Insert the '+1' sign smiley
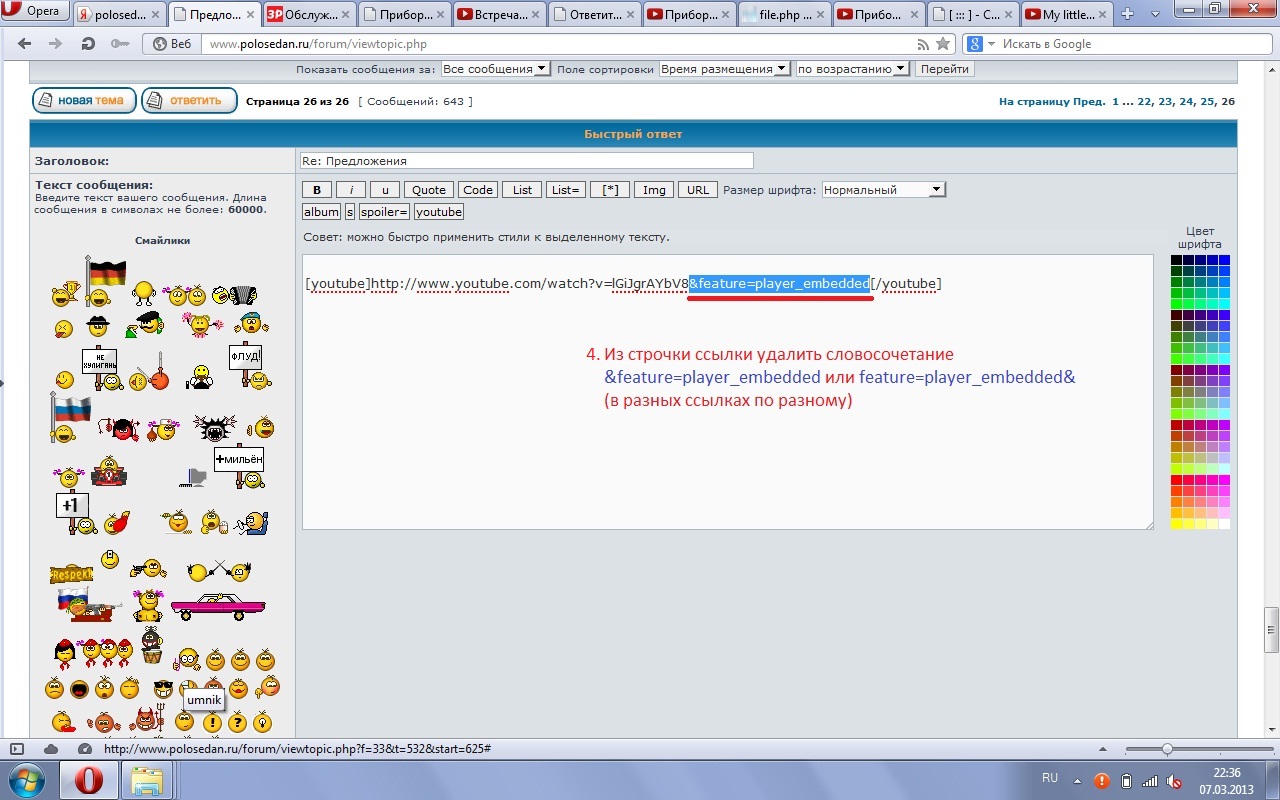 73,512
